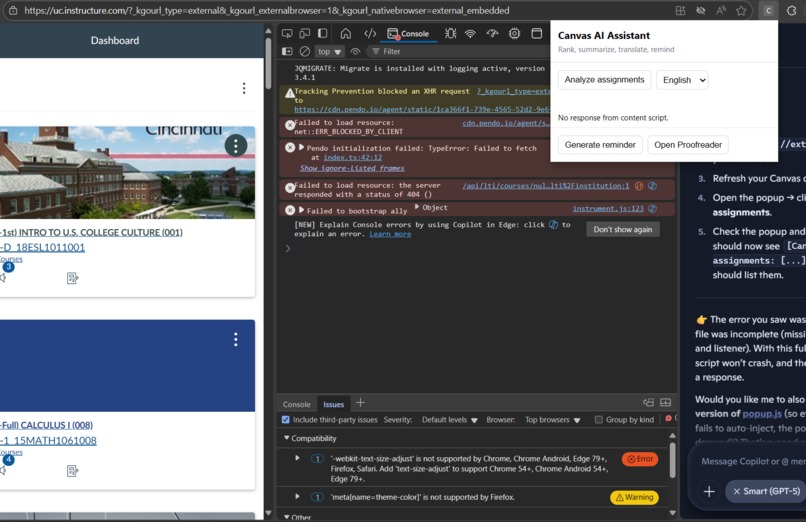Open the CALCULUS I (008) course link
Image resolution: width=806 pixels, height=522 pixels.
(x=46, y=425)
